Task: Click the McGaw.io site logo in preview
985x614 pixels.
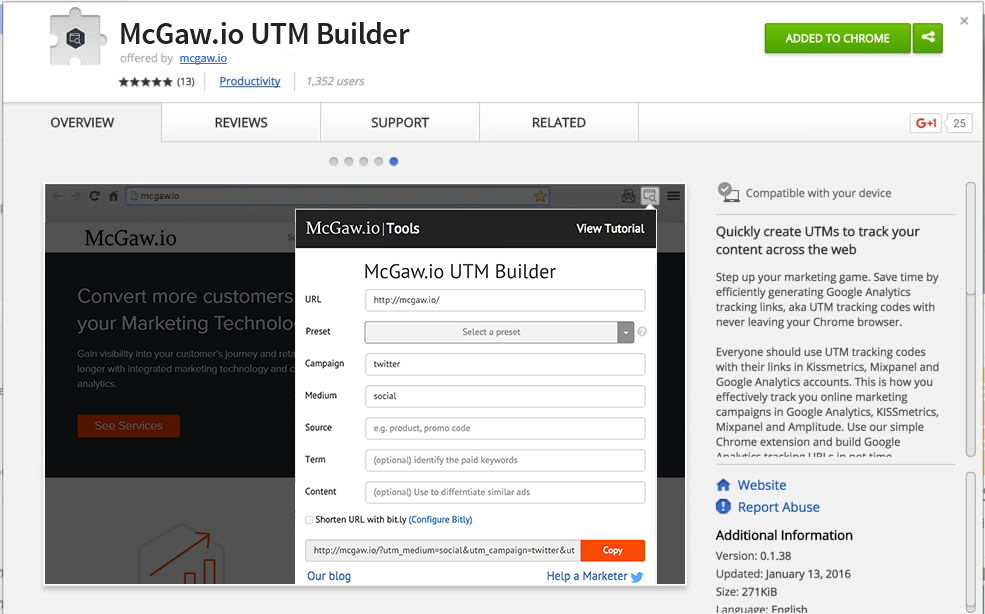Action: point(131,238)
